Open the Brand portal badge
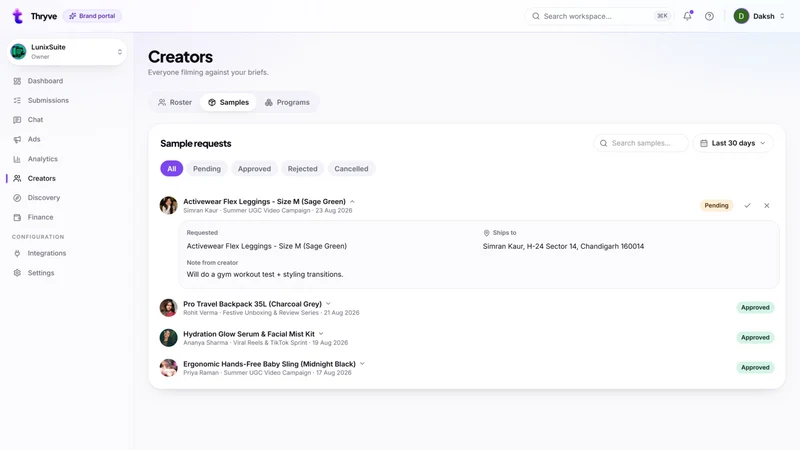Viewport: 800px width, 450px height. tap(92, 16)
